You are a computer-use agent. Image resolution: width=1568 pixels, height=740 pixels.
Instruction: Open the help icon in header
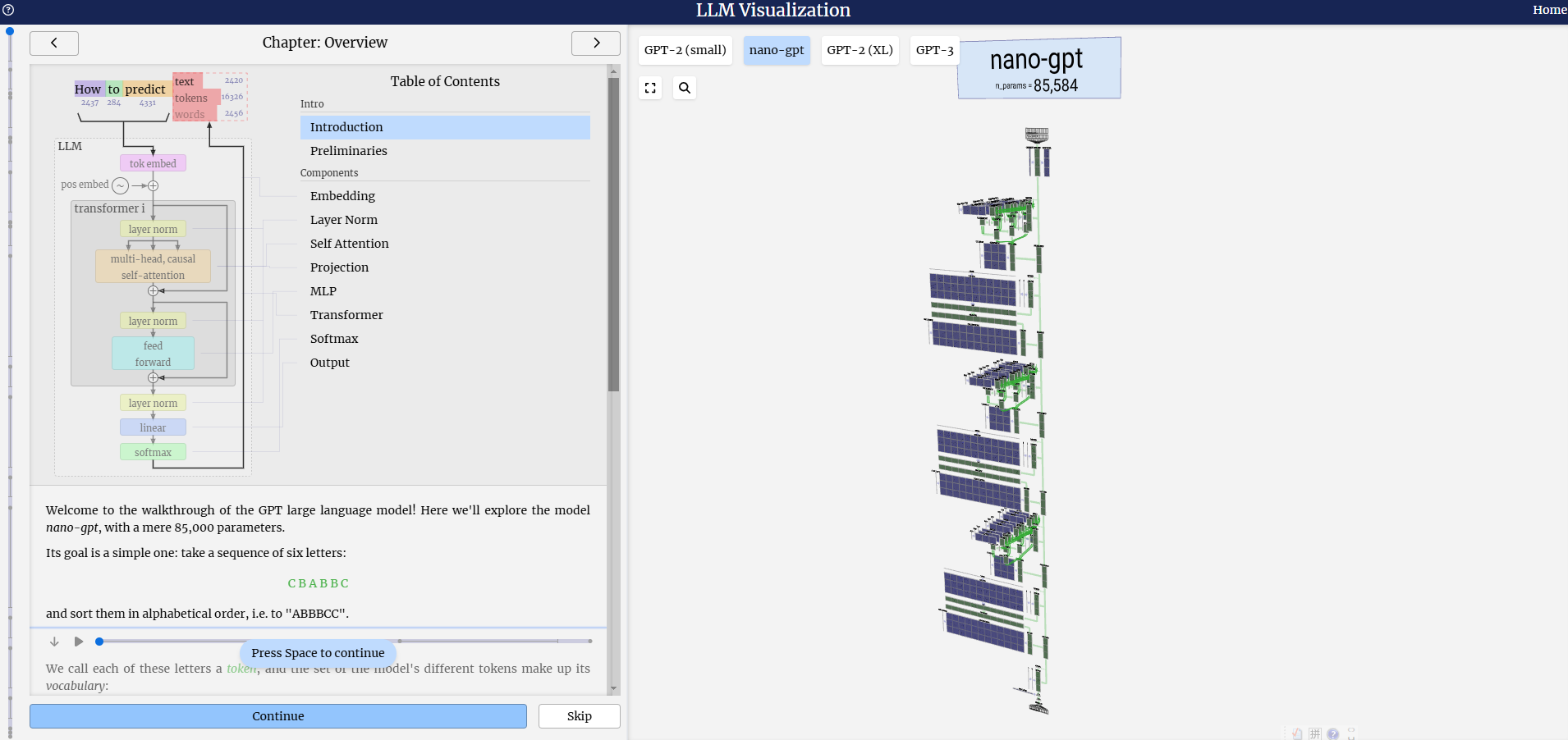(x=8, y=10)
